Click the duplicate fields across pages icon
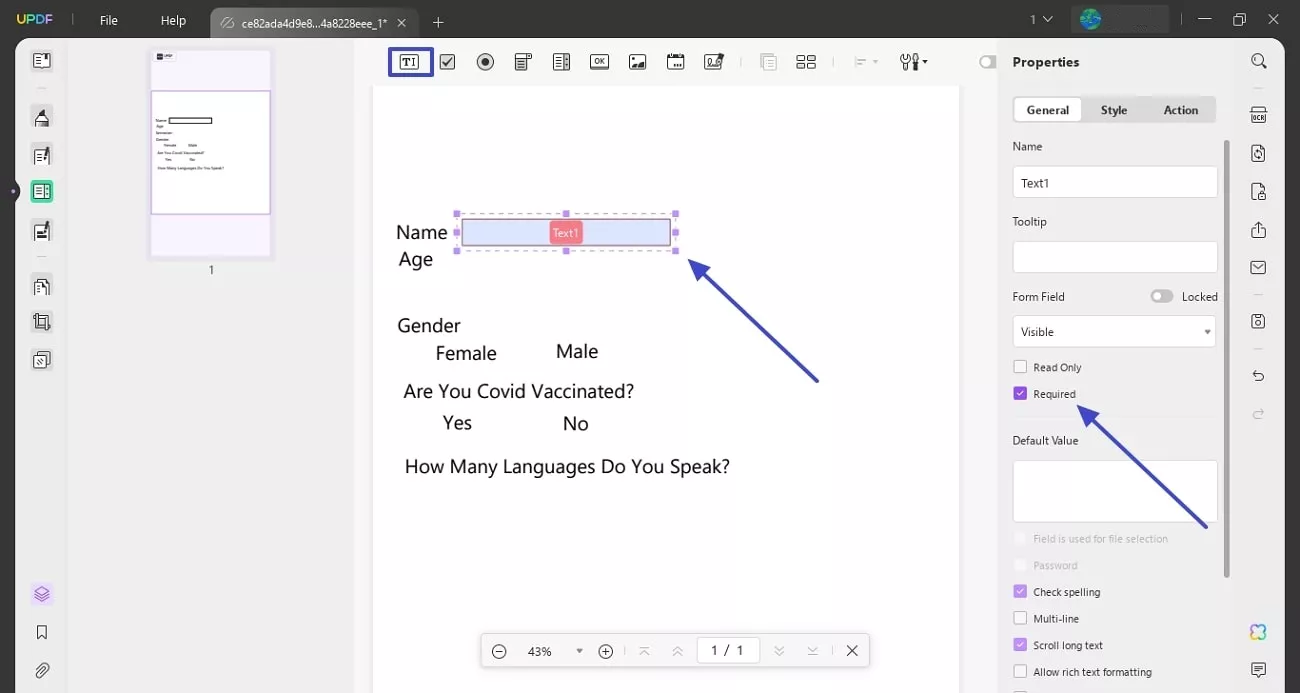 (768, 62)
